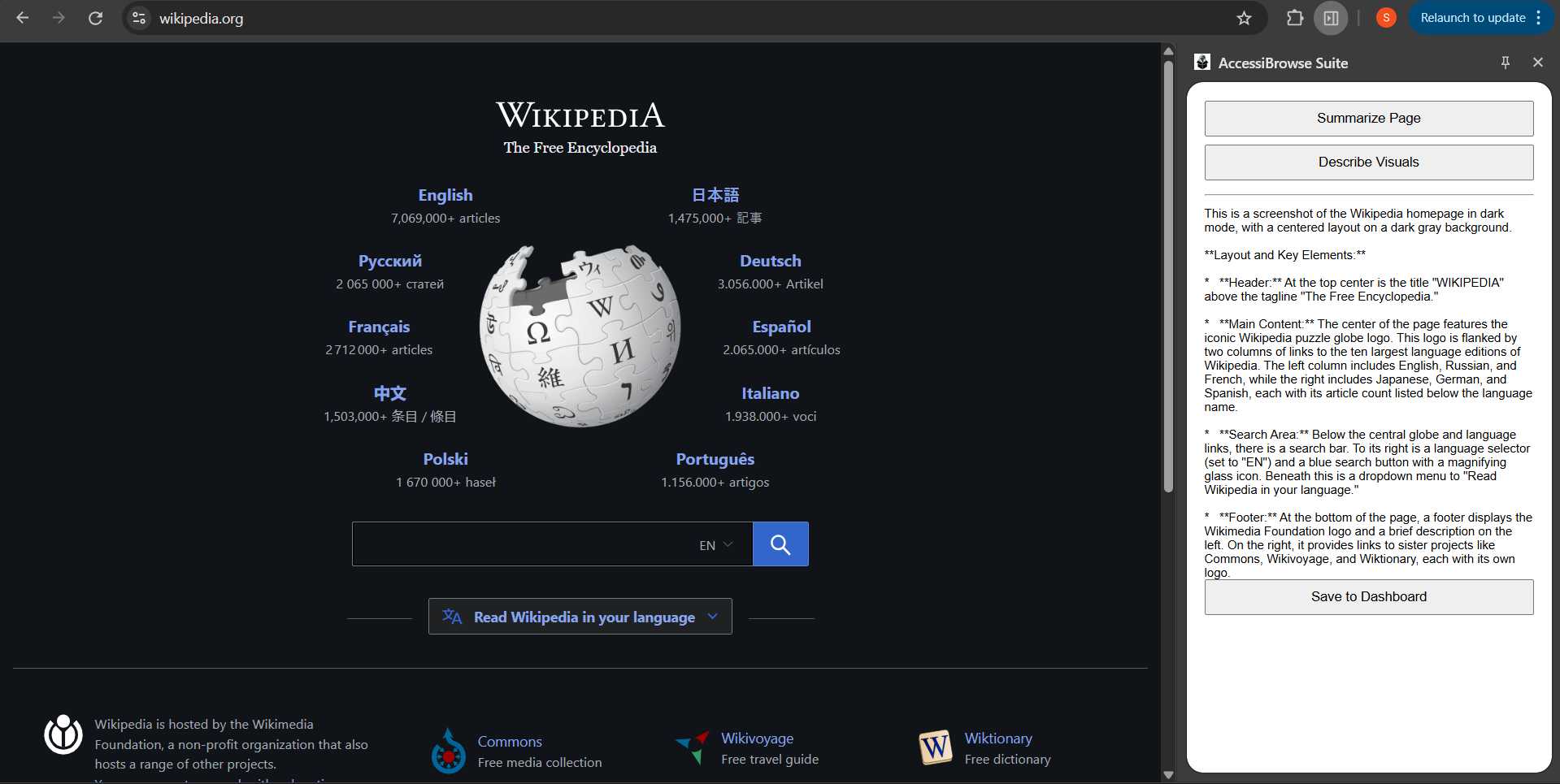Bookmark this page with the star icon
Viewport: 1560px width, 784px height.
coord(1244,18)
